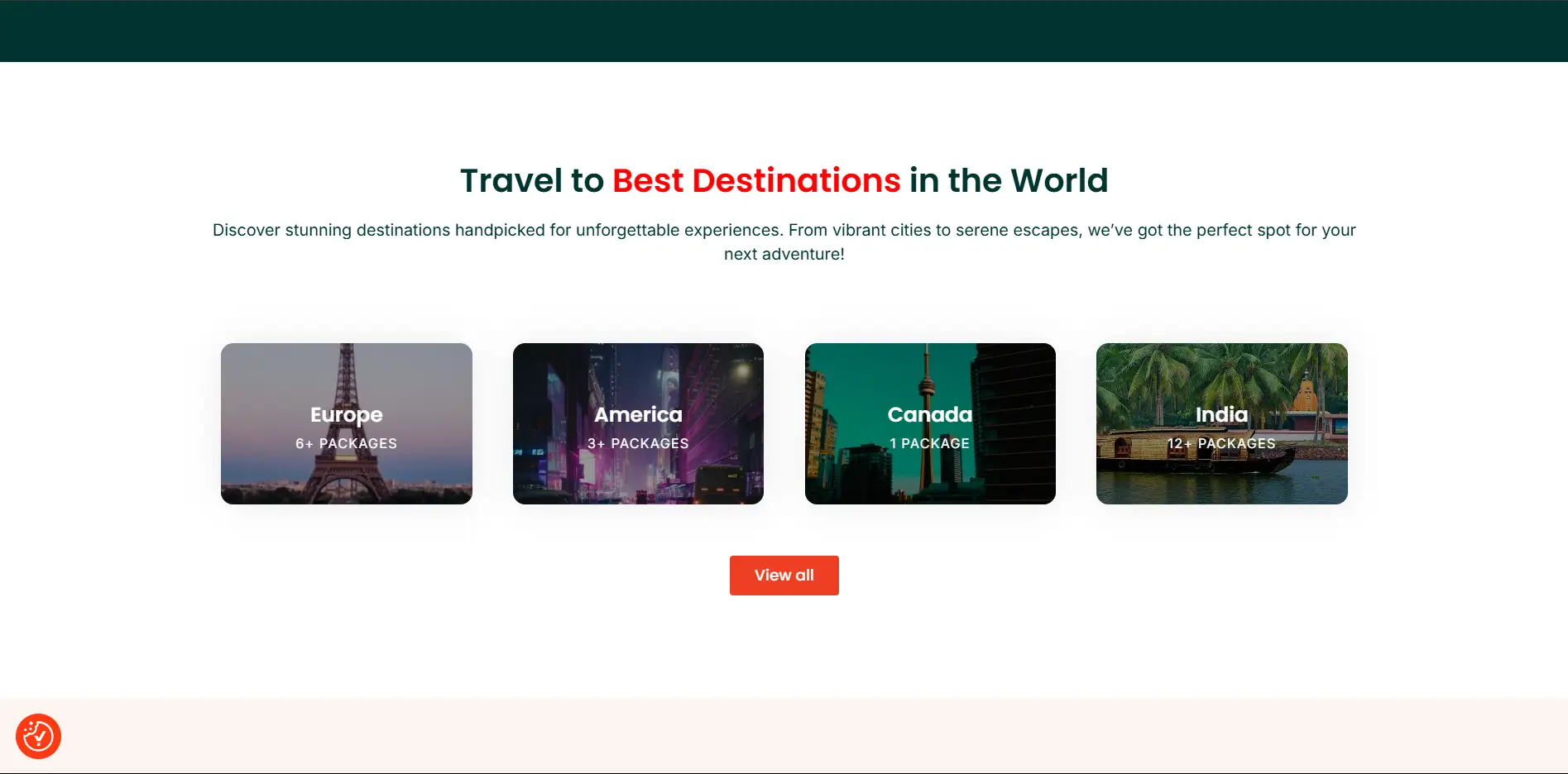Click the View all button
This screenshot has height=774, width=1568.
(784, 576)
